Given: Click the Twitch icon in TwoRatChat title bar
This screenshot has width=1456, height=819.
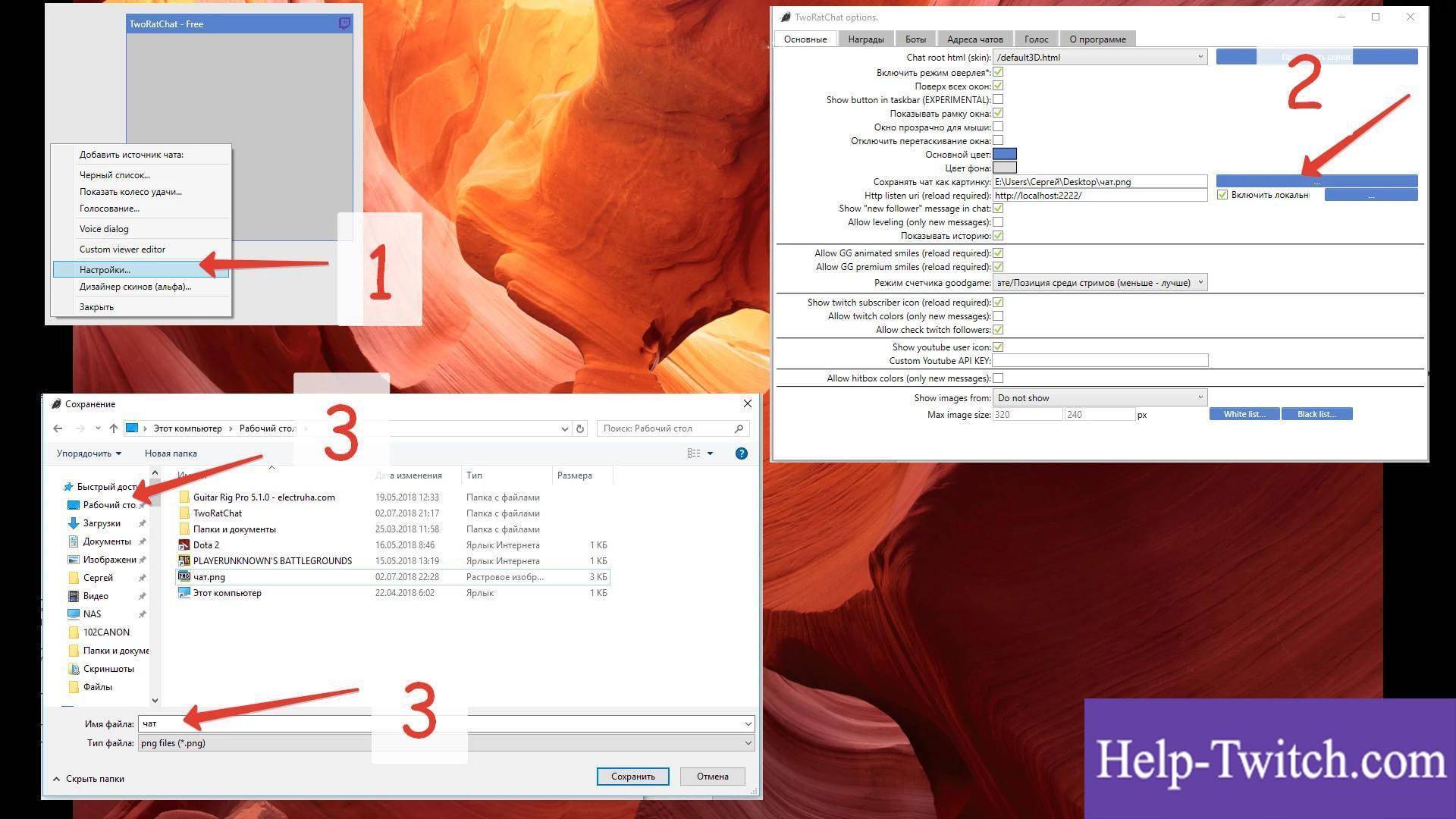Looking at the screenshot, I should 344,24.
